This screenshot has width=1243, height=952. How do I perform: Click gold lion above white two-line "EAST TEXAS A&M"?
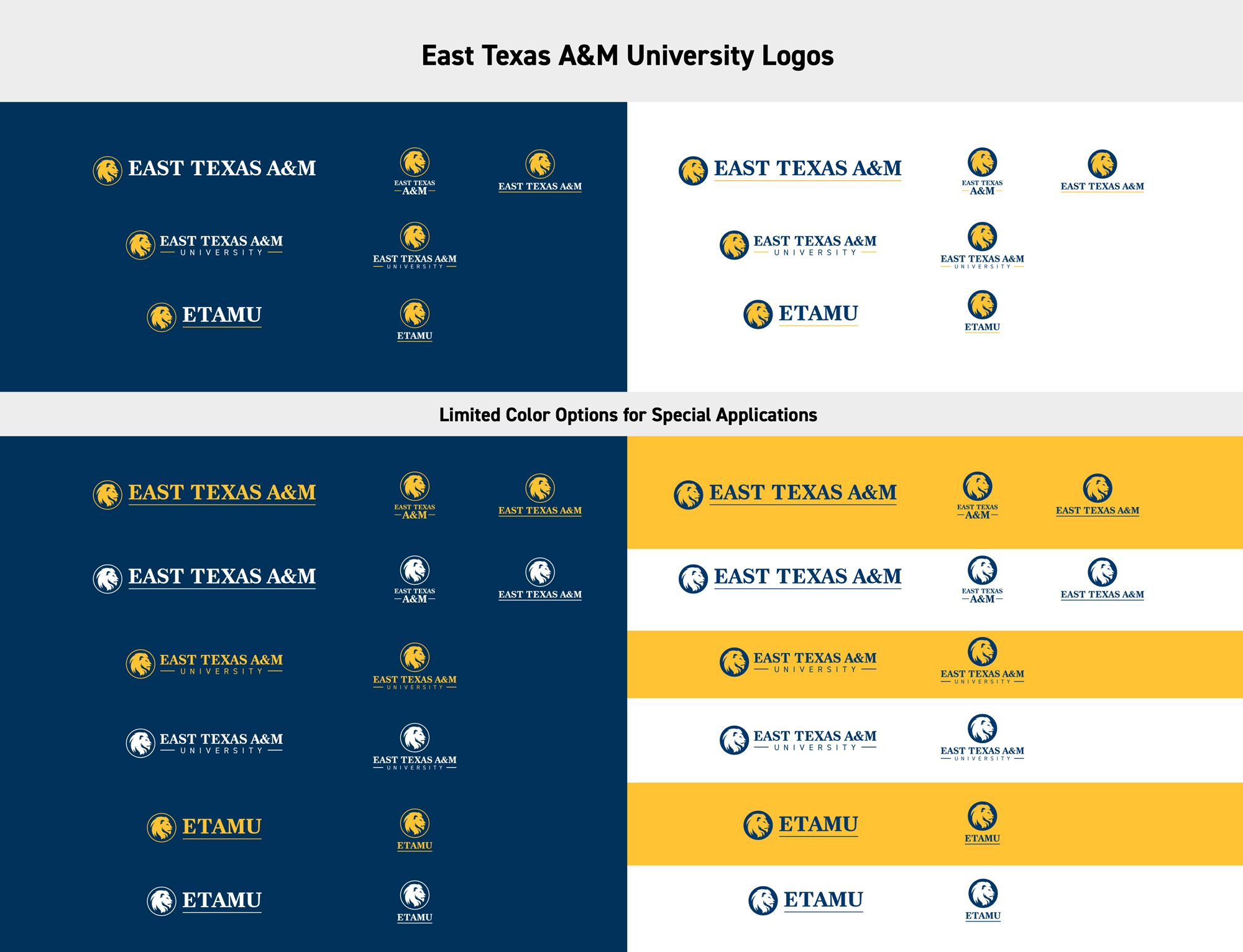(415, 163)
